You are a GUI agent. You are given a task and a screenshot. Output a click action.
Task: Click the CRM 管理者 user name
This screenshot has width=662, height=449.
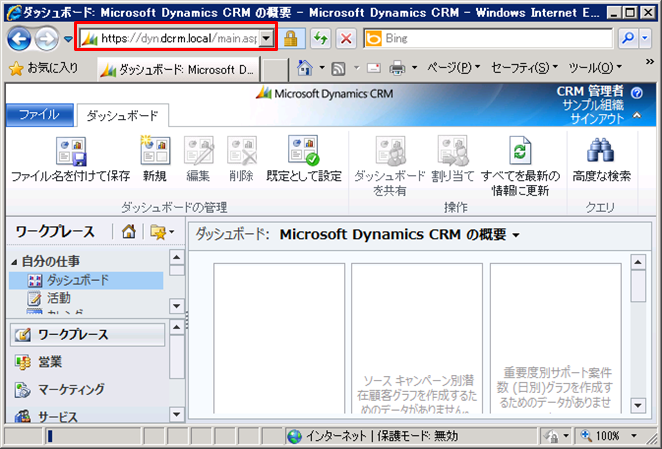pyautogui.click(x=590, y=91)
